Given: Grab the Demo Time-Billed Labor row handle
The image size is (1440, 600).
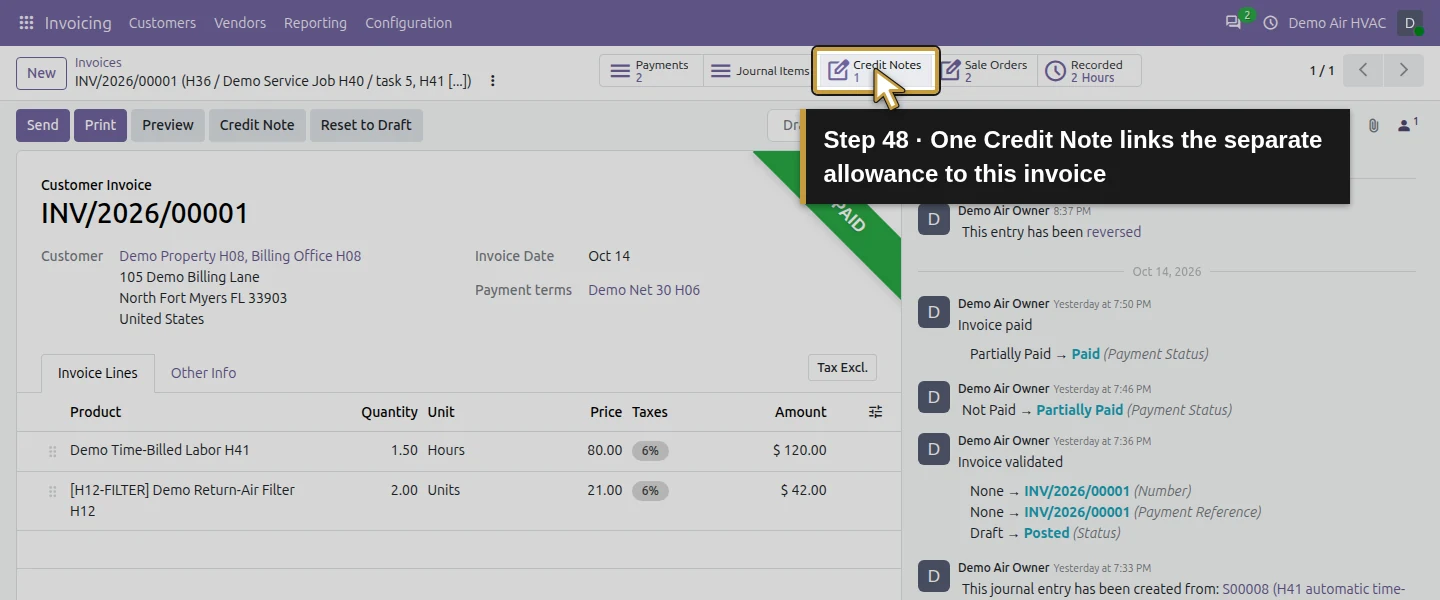Looking at the screenshot, I should pos(52,451).
